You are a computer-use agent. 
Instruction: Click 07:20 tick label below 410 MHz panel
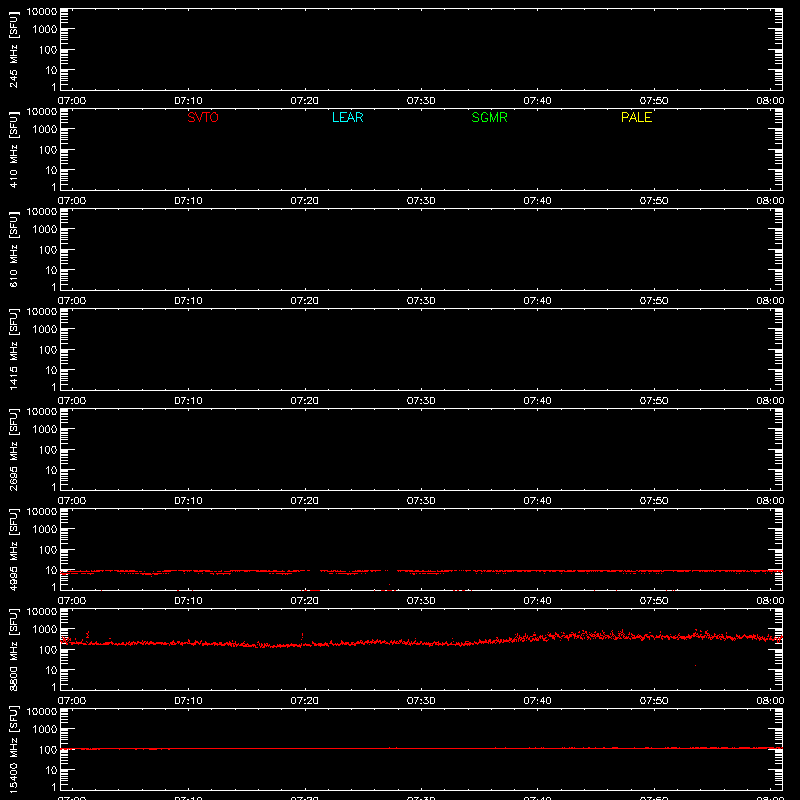pyautogui.click(x=305, y=201)
